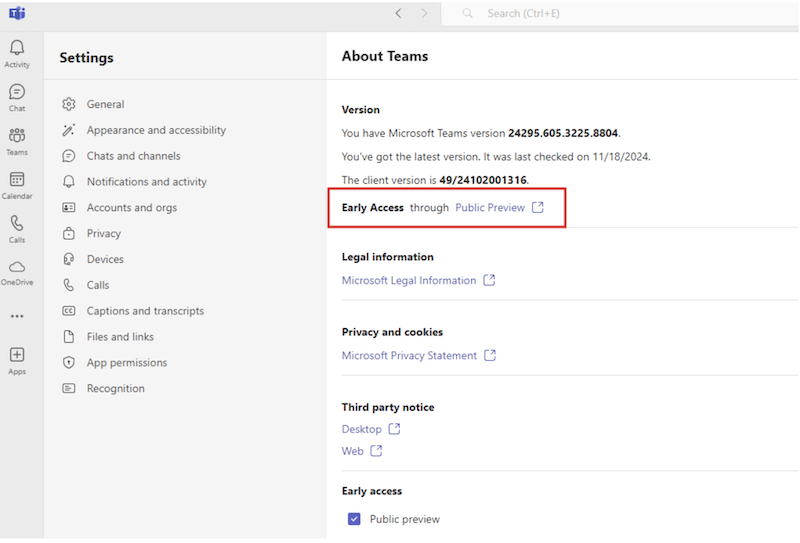Select Notifications and activity settings
The height and width of the screenshot is (543, 800).
[x=146, y=182]
